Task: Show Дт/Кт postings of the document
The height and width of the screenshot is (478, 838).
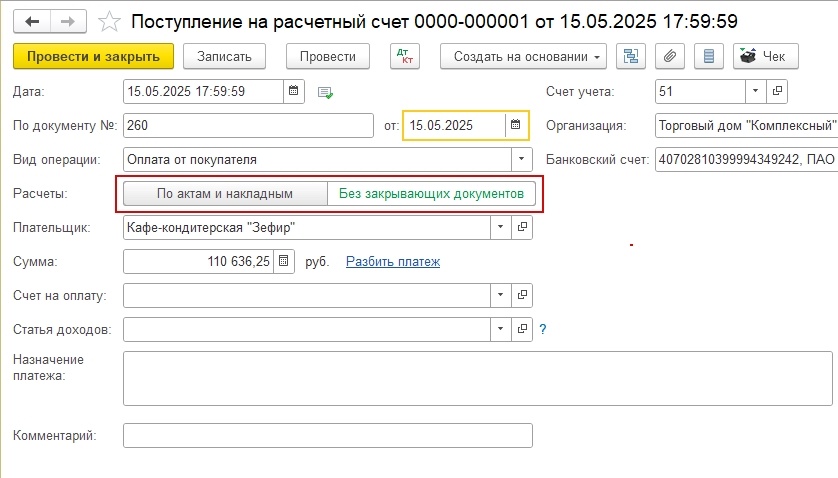Action: [x=405, y=56]
